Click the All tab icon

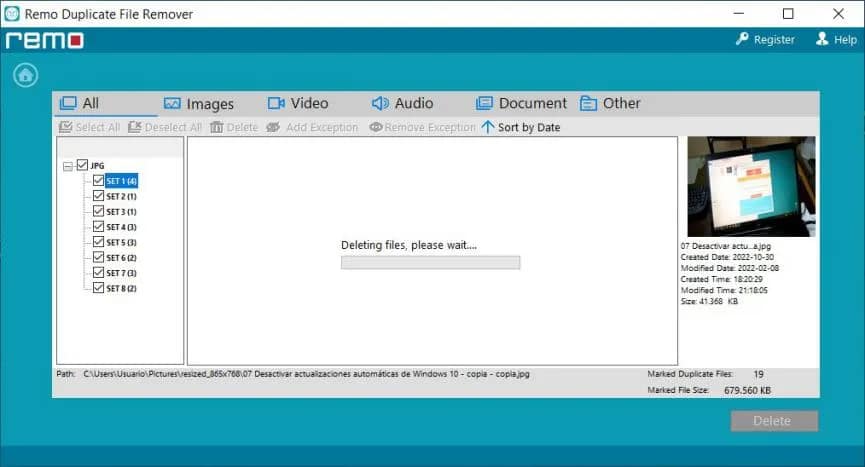(68, 103)
